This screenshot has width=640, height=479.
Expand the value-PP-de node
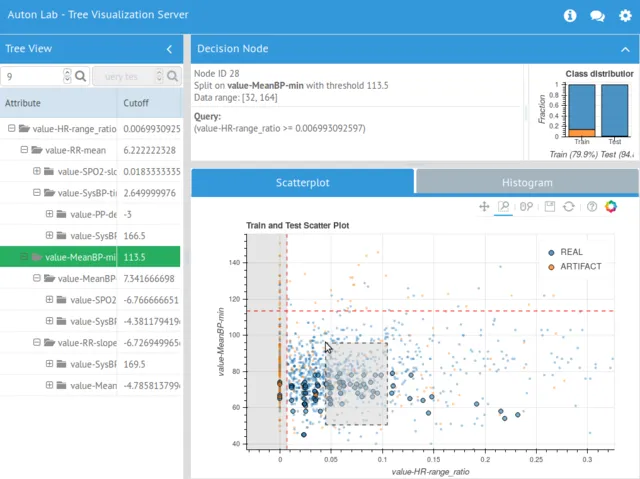pyautogui.click(x=49, y=214)
